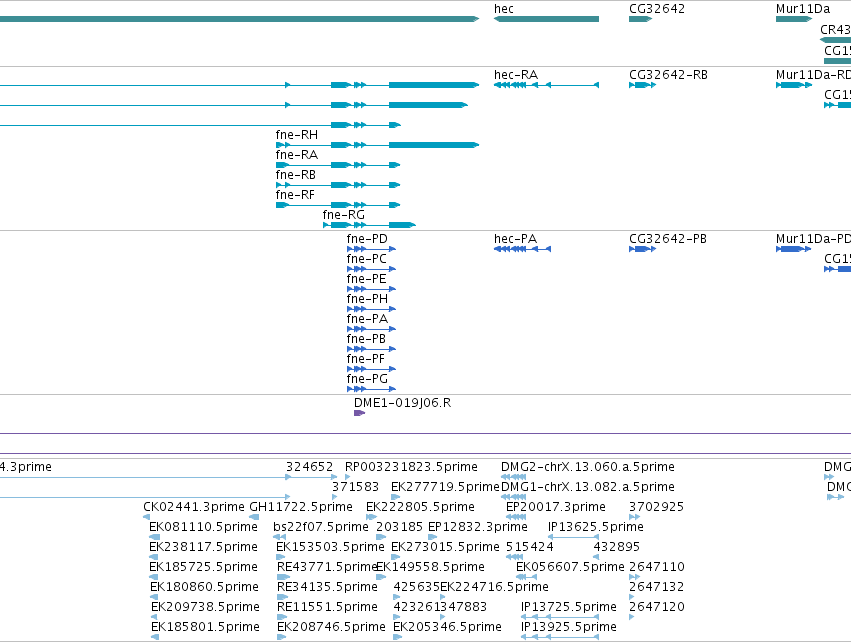Select the EP12832.3prime label
Screen dimensions: 851x642
(x=478, y=527)
